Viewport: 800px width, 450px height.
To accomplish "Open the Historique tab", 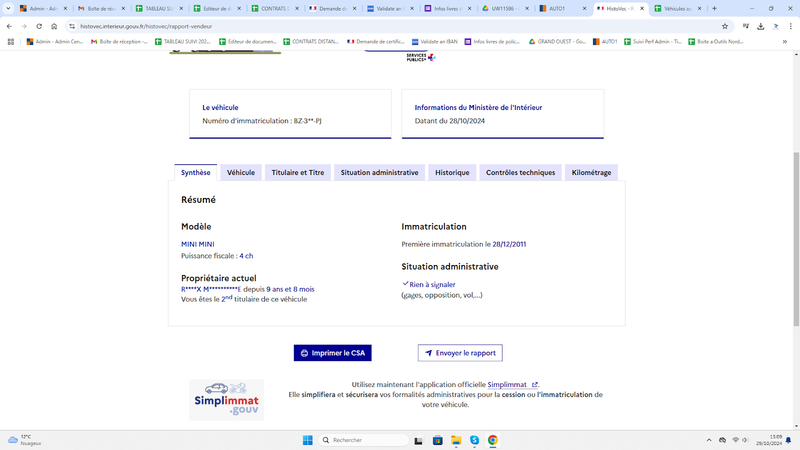I will pos(452,172).
